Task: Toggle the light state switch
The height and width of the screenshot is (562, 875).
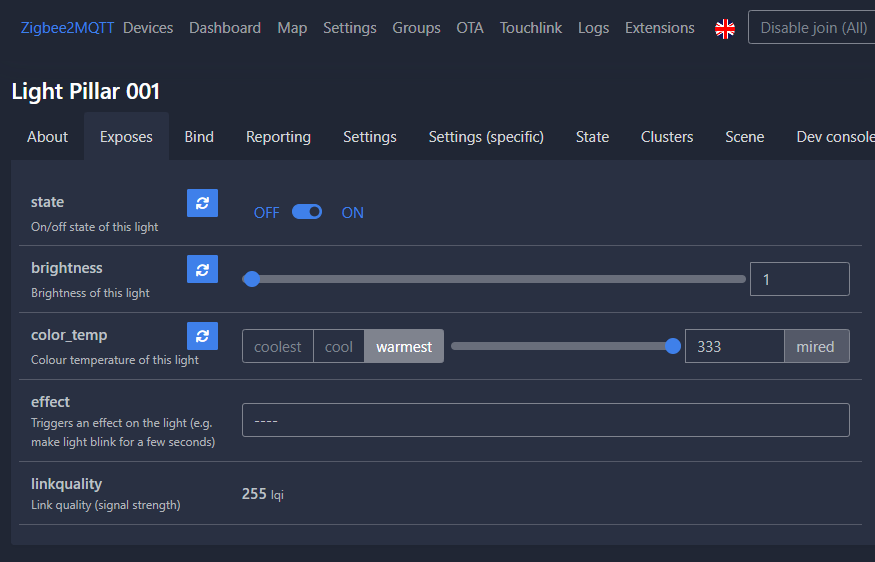Action: pos(307,212)
